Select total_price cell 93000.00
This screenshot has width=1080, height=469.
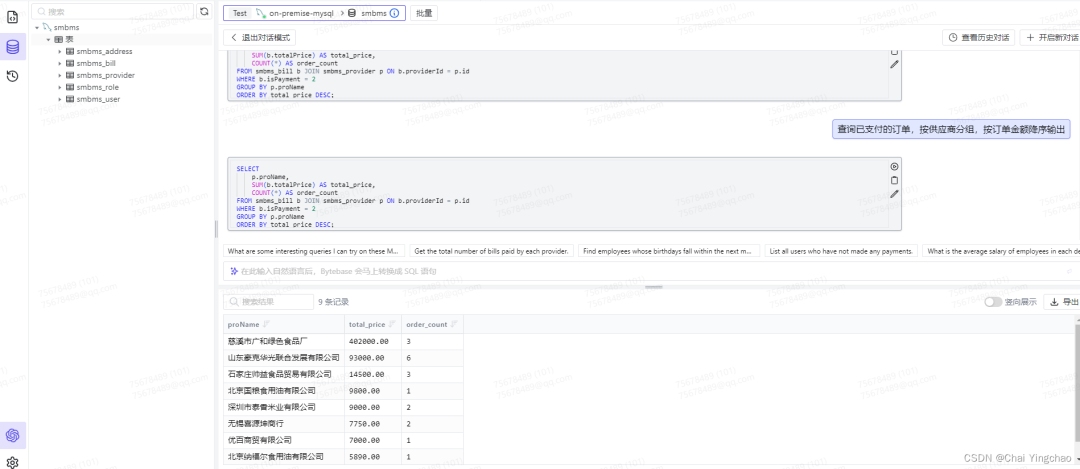(x=373, y=357)
